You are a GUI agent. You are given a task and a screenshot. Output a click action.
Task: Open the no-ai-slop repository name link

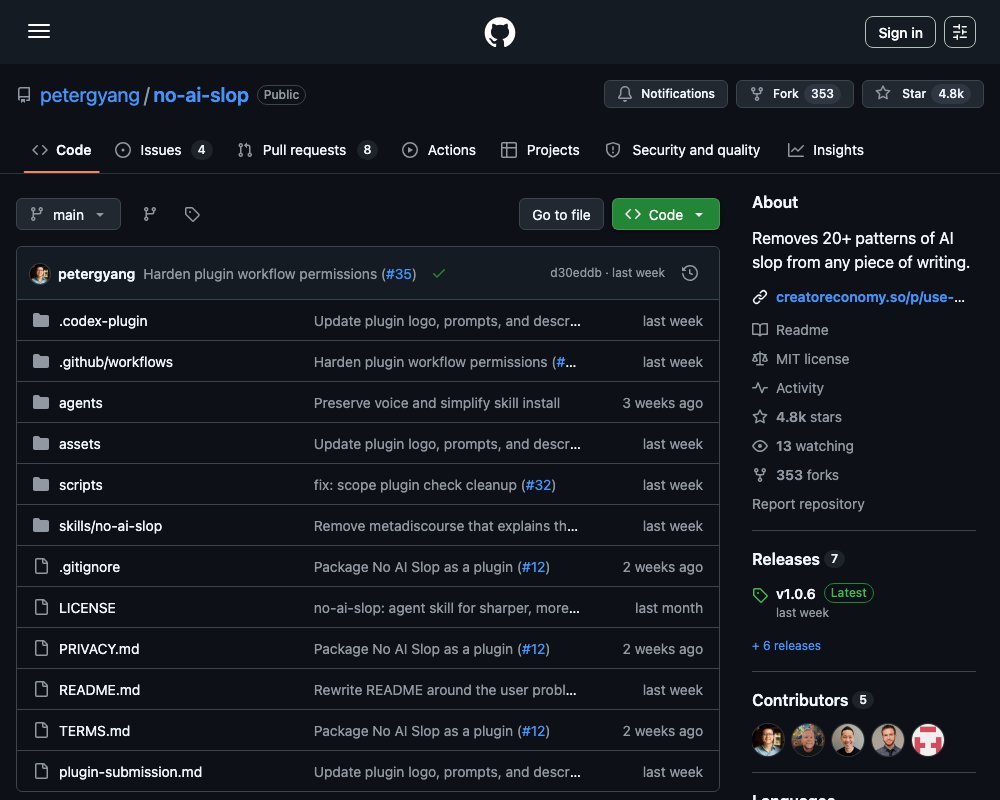[201, 95]
